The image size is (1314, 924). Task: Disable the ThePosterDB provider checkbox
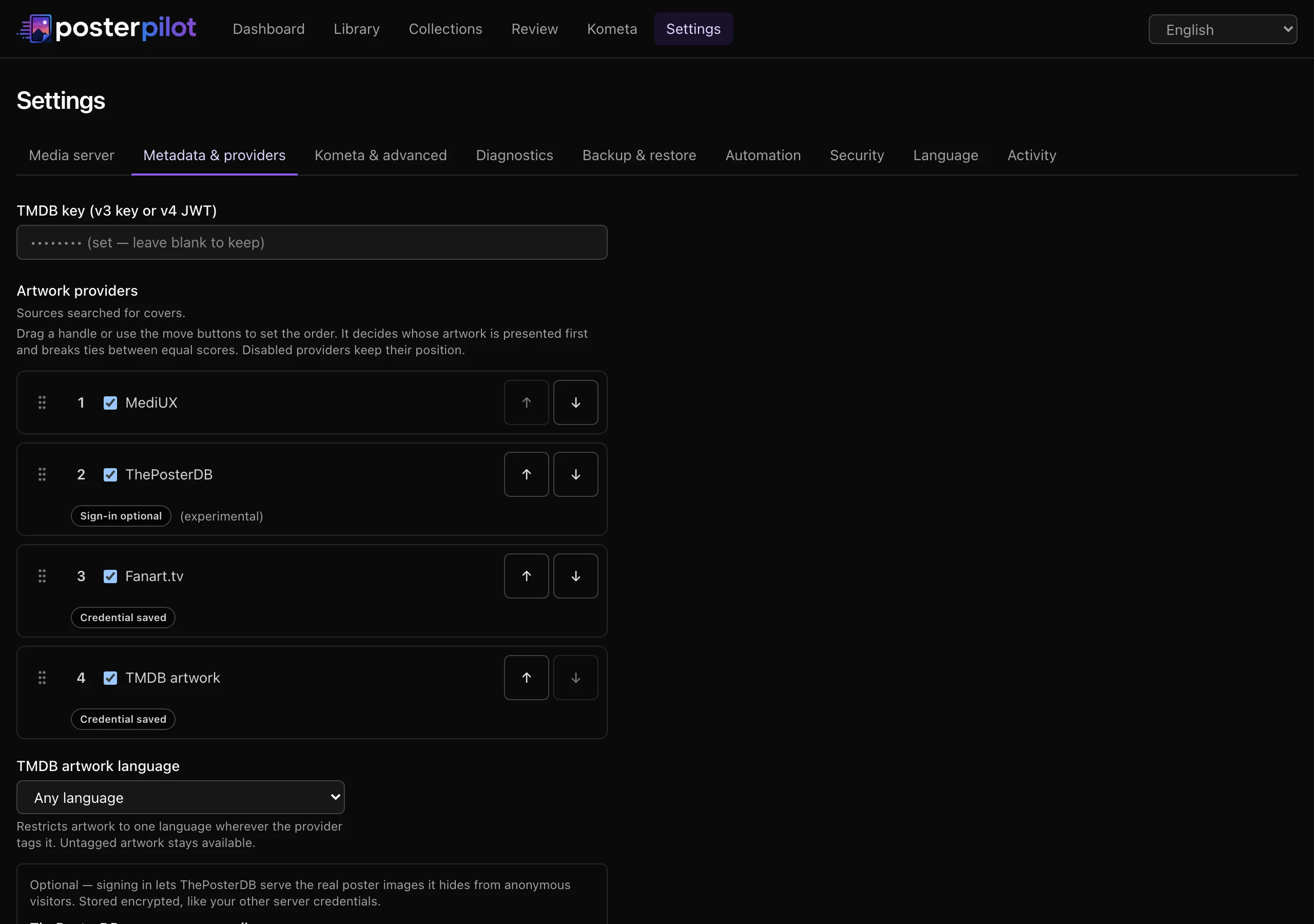(110, 475)
